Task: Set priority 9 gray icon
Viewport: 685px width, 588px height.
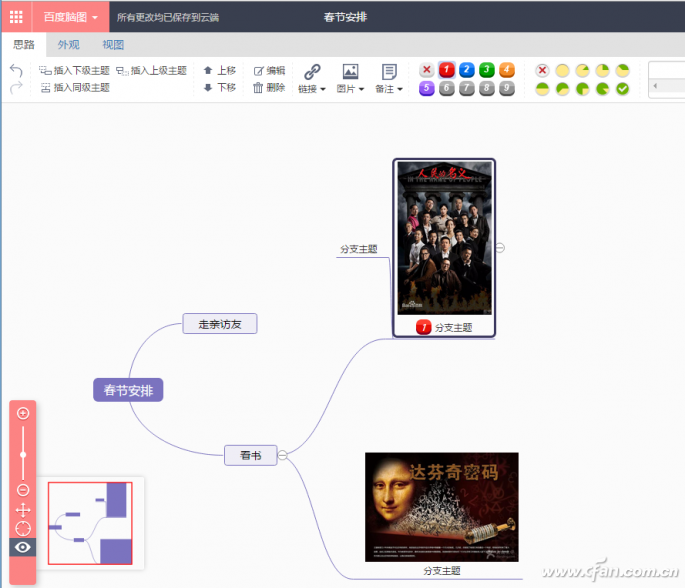Action: (507, 89)
